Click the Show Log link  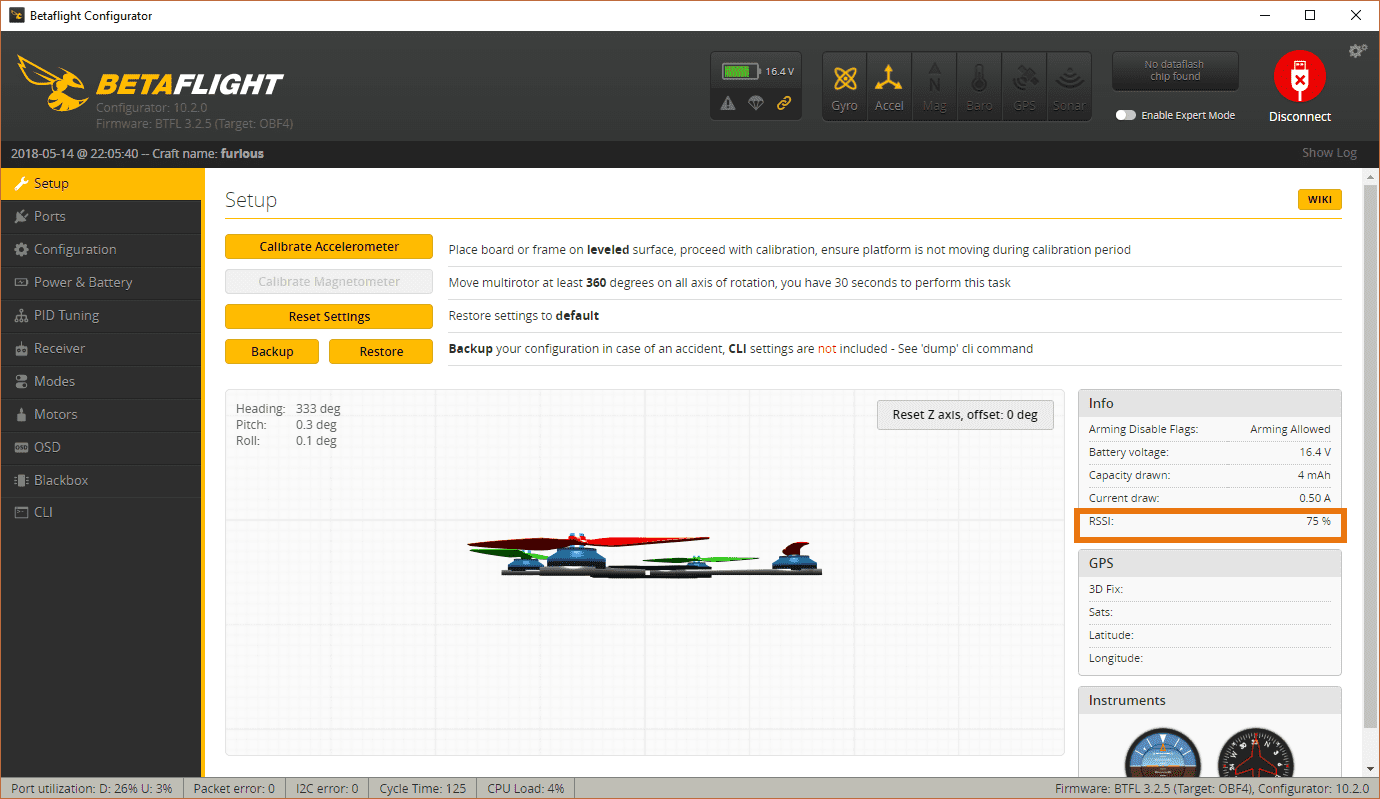point(1329,153)
